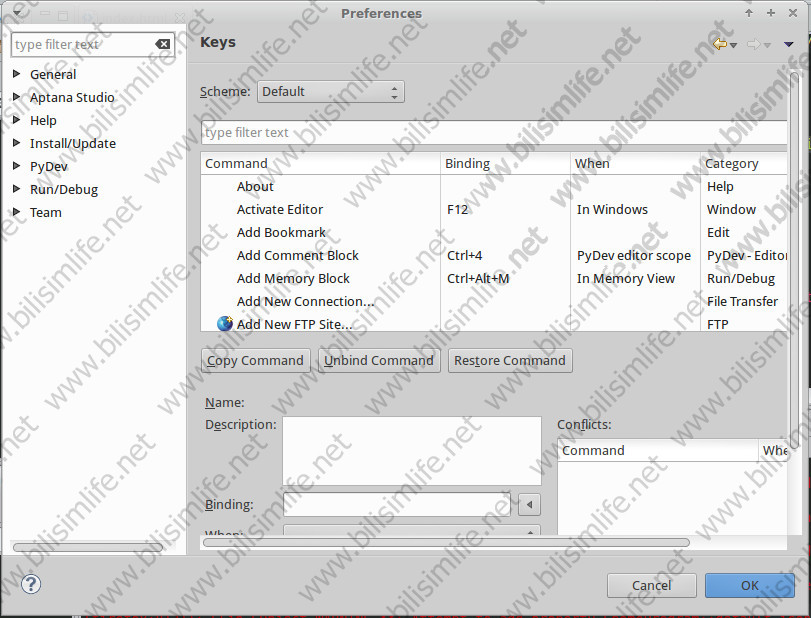
Task: Click the globe icon beside Add New FTP Site
Action: point(224,324)
